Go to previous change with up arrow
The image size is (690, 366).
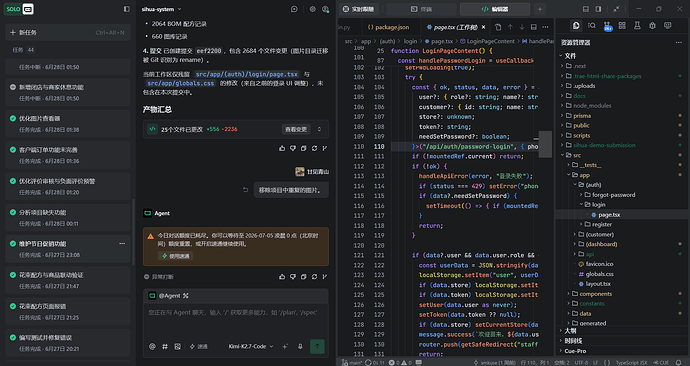point(510,27)
